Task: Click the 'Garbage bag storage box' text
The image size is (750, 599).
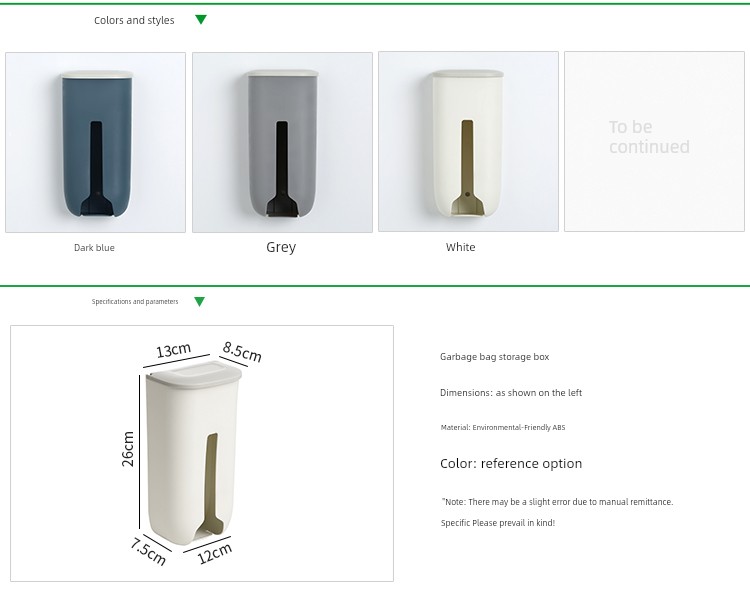Action: (495, 357)
